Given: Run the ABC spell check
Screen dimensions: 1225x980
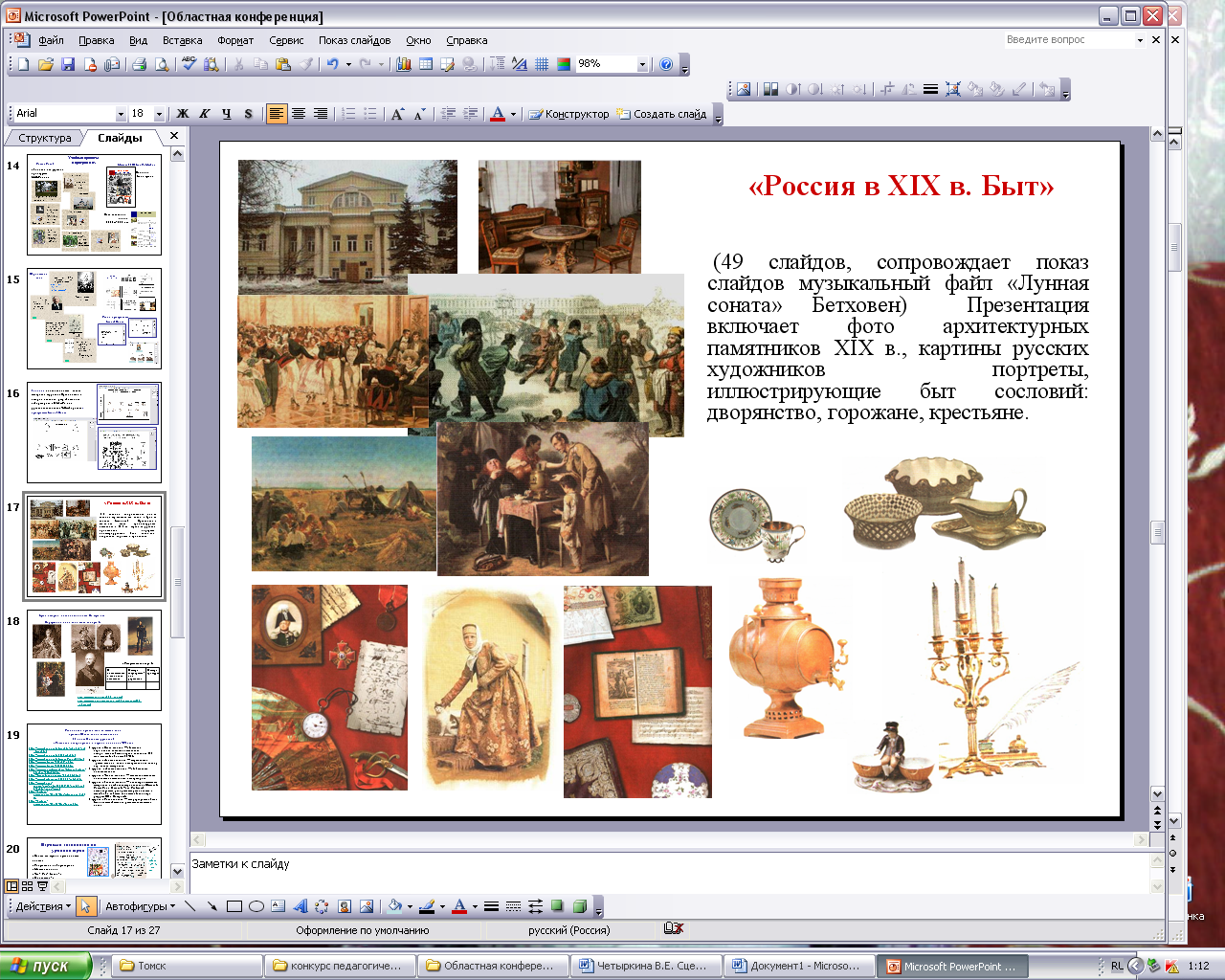Looking at the screenshot, I should pos(189,64).
